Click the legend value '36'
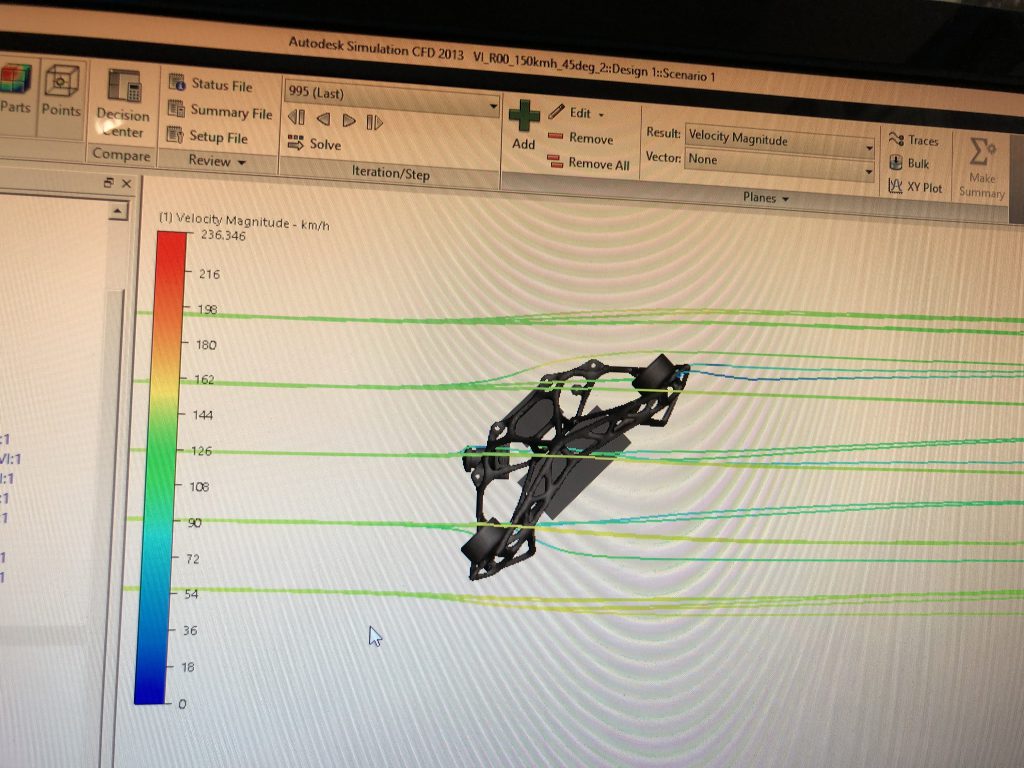This screenshot has width=1024, height=768. click(x=190, y=631)
